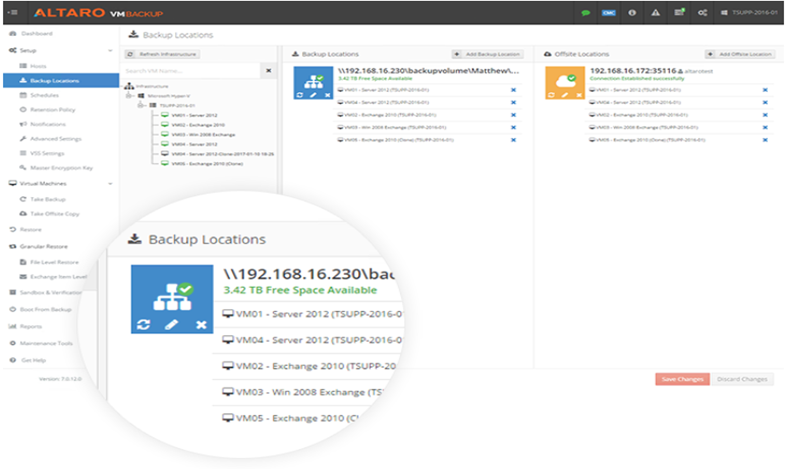Open Master Encryption Key in sidebar

(x=56, y=168)
